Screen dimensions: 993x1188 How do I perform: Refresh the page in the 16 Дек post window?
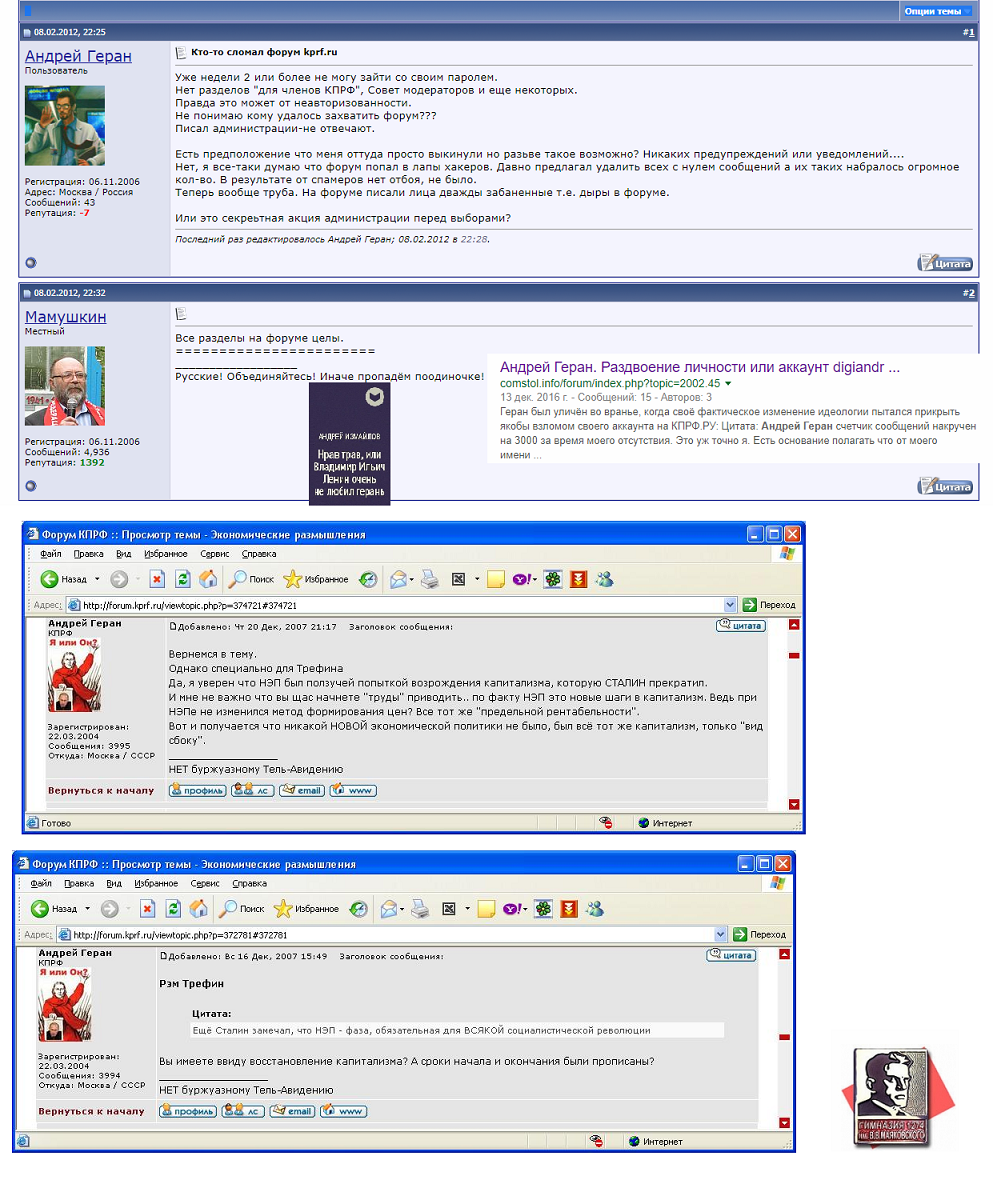click(x=173, y=909)
